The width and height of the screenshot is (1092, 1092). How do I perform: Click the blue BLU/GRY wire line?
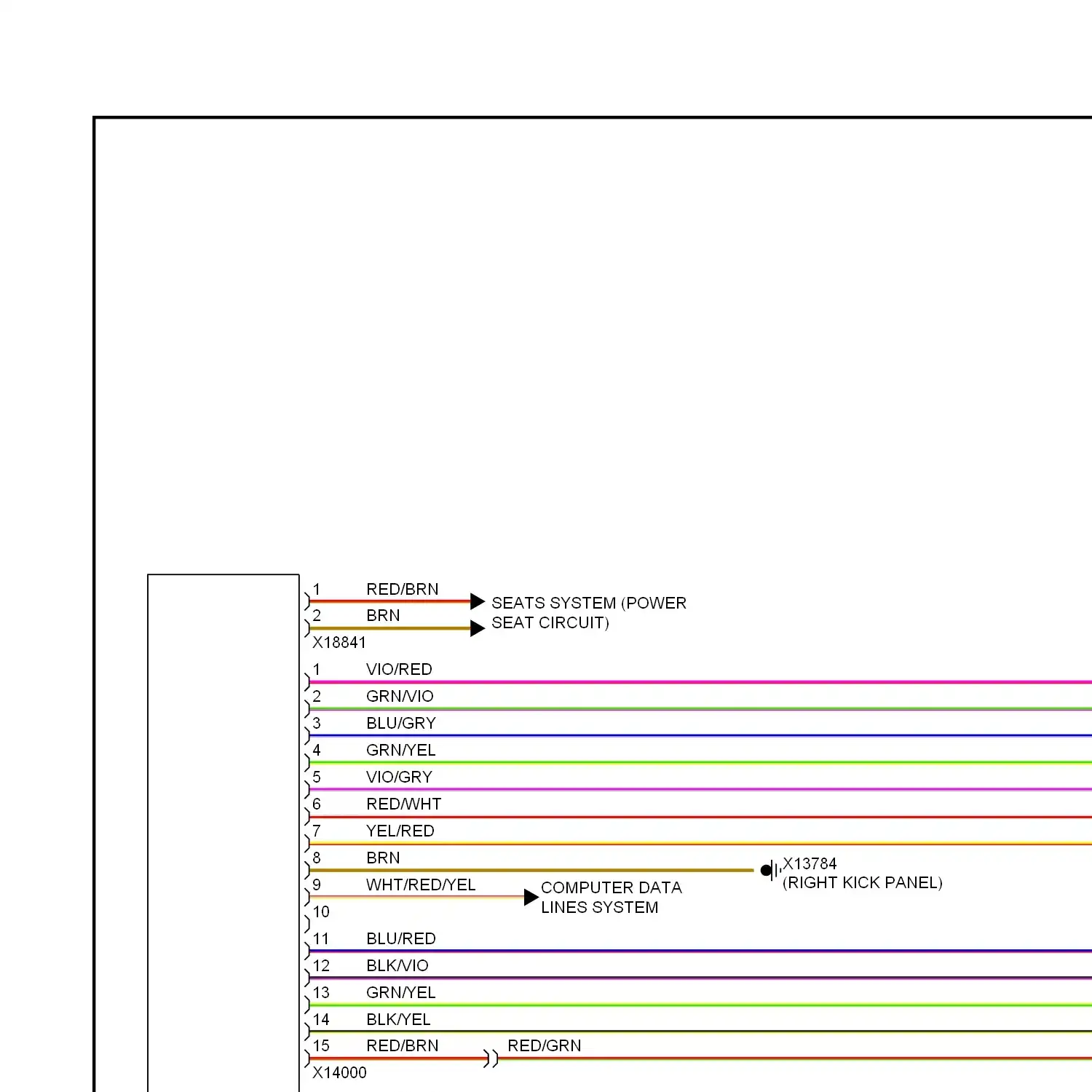(x=700, y=736)
